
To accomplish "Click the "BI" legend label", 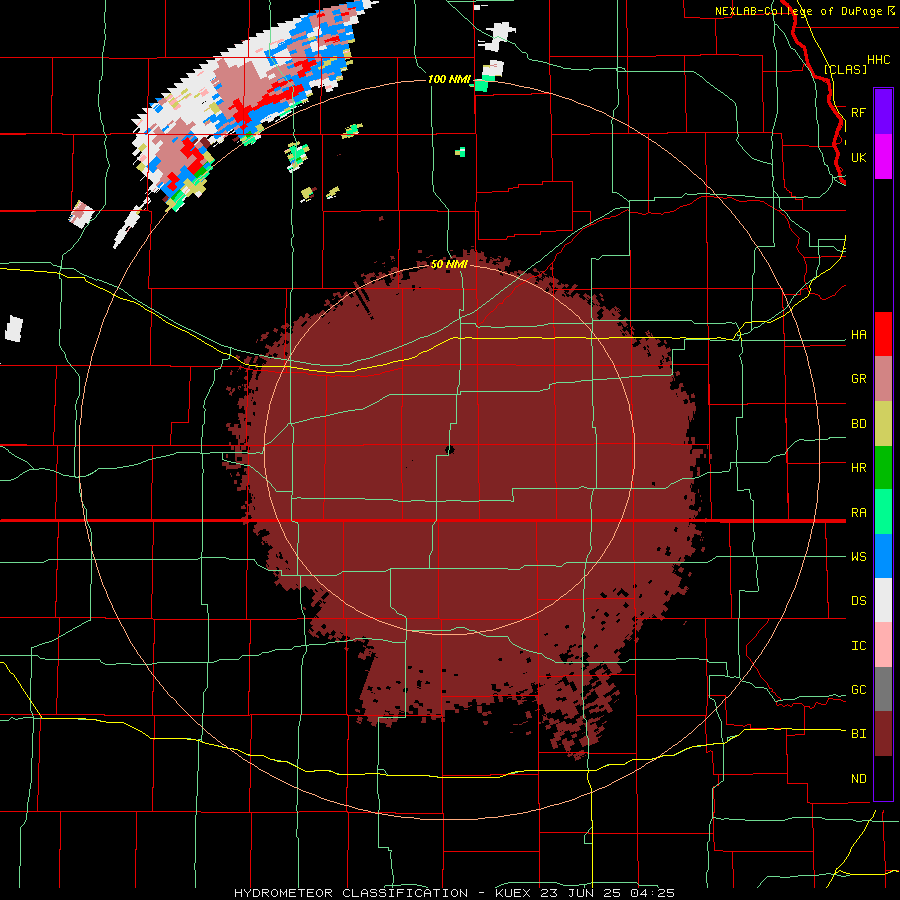I will point(858,734).
